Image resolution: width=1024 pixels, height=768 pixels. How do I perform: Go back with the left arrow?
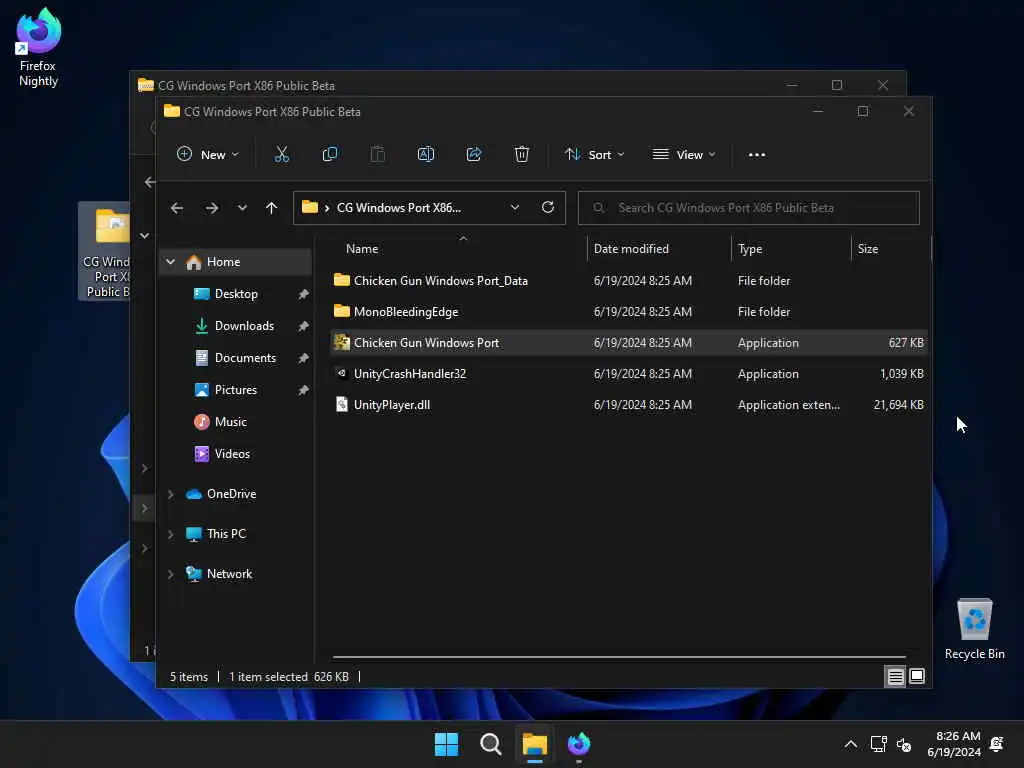pos(177,208)
